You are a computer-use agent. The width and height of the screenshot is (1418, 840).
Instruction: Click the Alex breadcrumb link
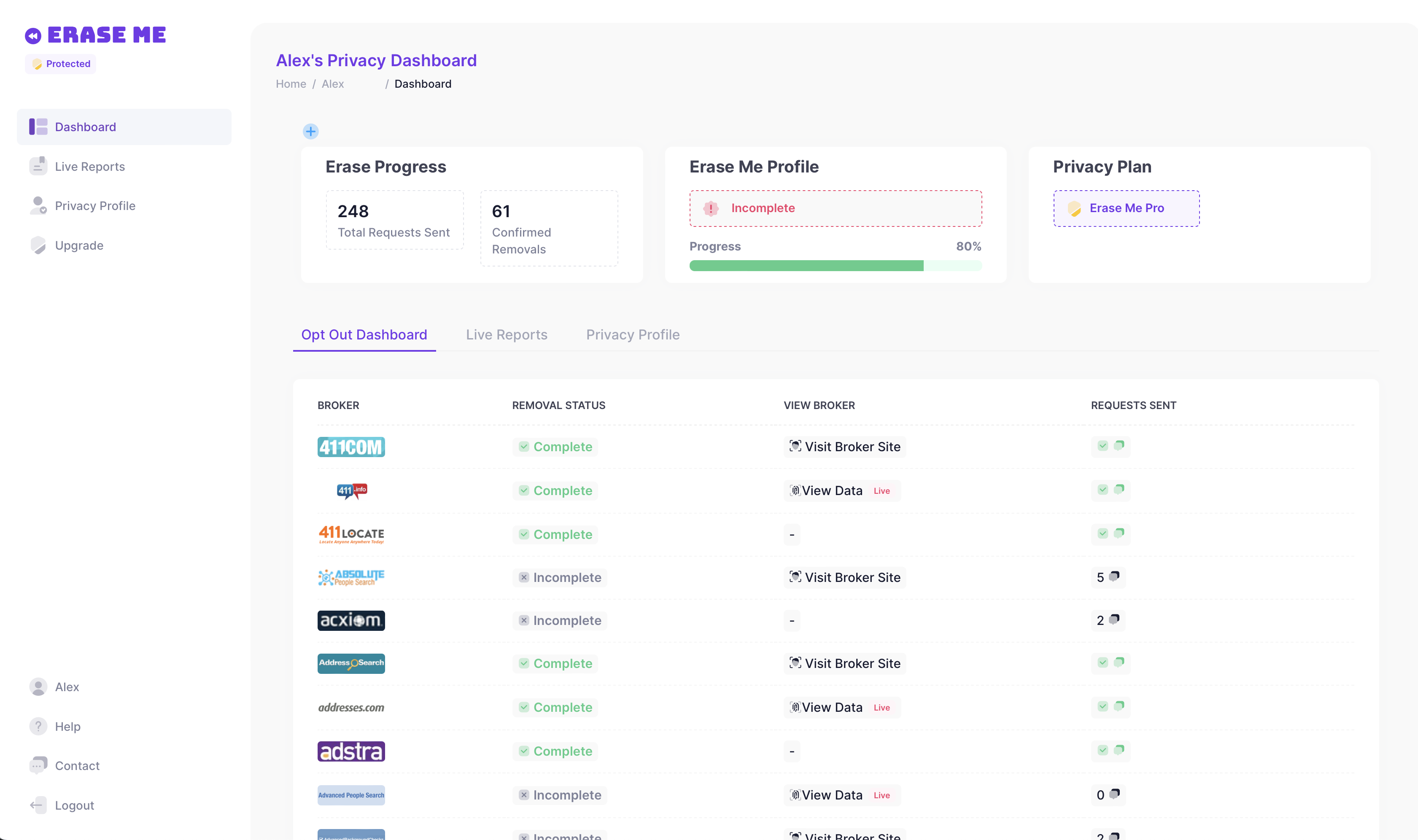pyautogui.click(x=333, y=84)
